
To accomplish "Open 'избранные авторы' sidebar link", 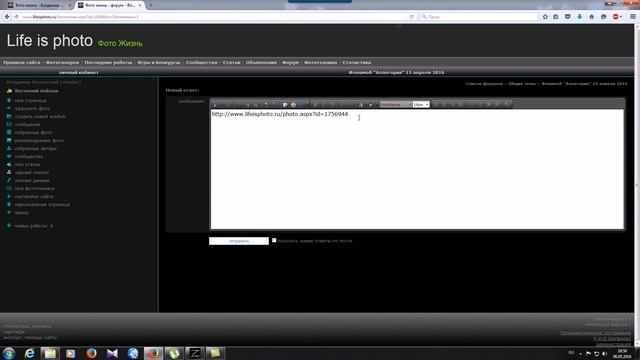I will [x=36, y=149].
